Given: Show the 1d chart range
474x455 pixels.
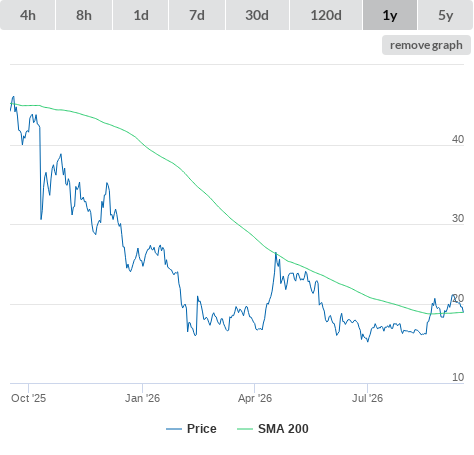Looking at the screenshot, I should (141, 15).
